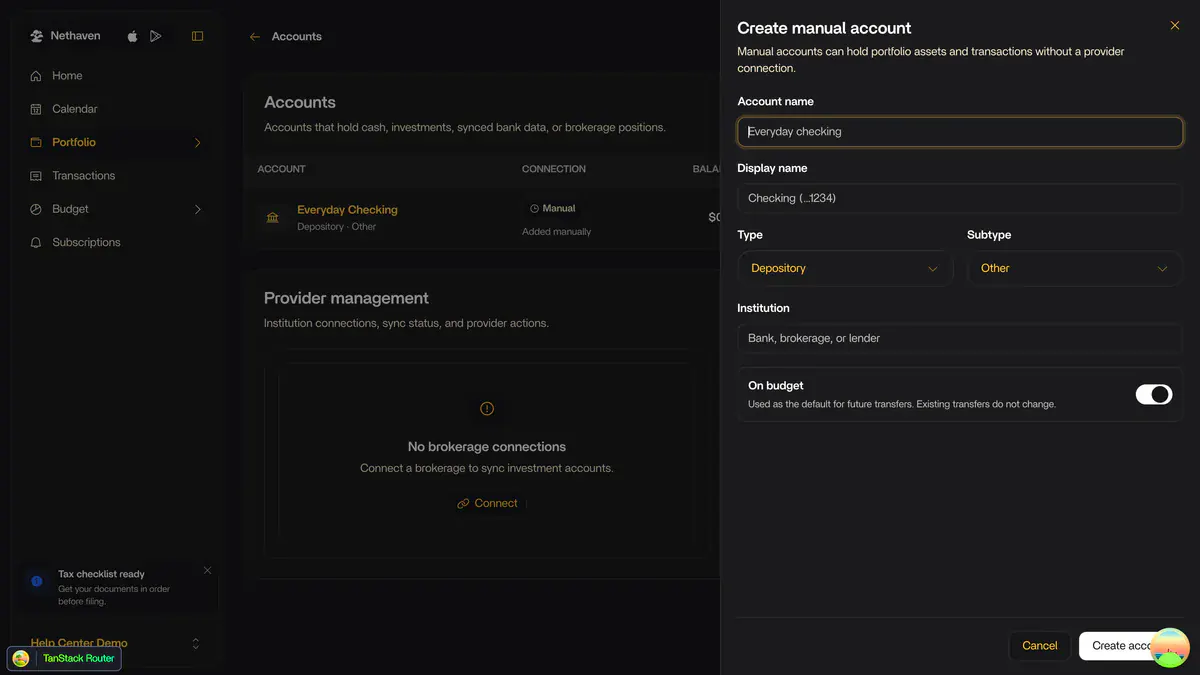1200x675 pixels.
Task: Open Budget in the sidebar
Action: (x=115, y=209)
